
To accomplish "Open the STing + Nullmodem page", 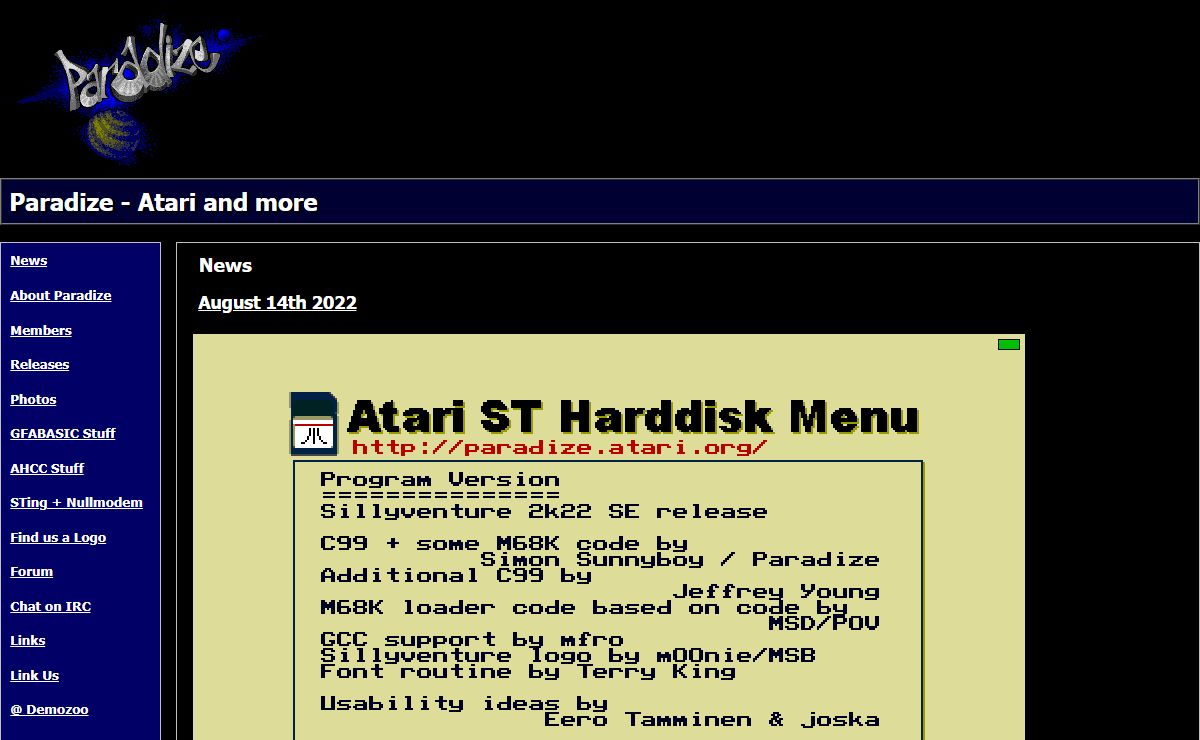I will 76,503.
